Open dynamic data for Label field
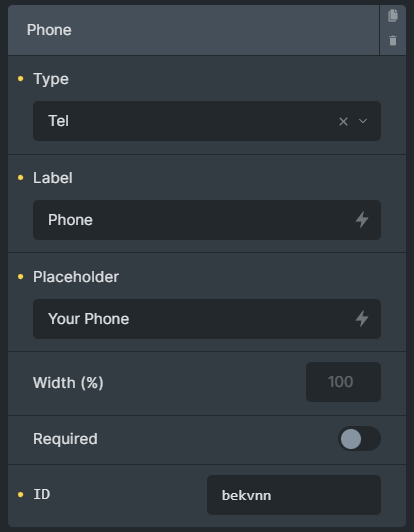 (x=362, y=220)
